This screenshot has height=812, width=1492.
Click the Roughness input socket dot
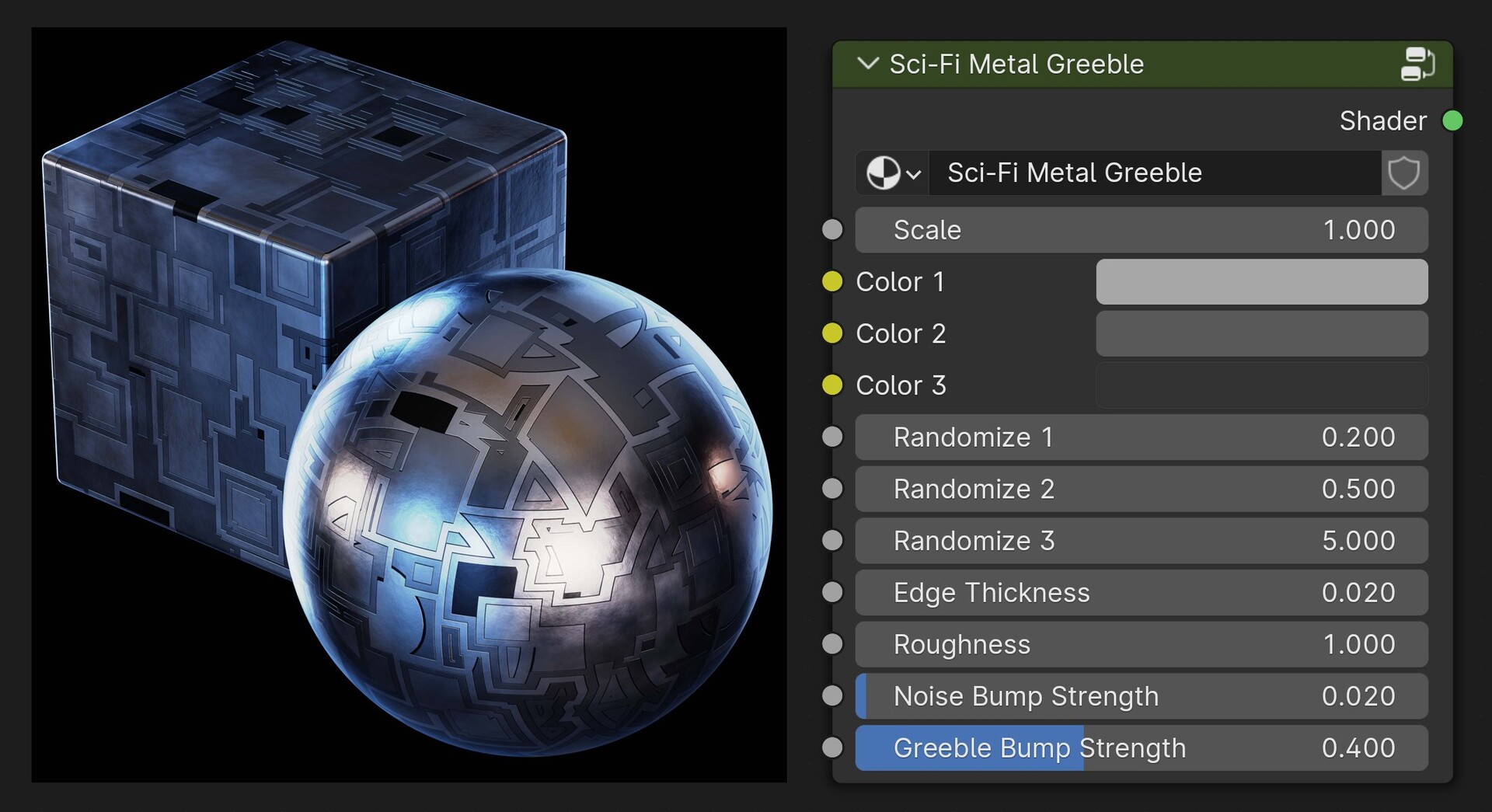[831, 644]
